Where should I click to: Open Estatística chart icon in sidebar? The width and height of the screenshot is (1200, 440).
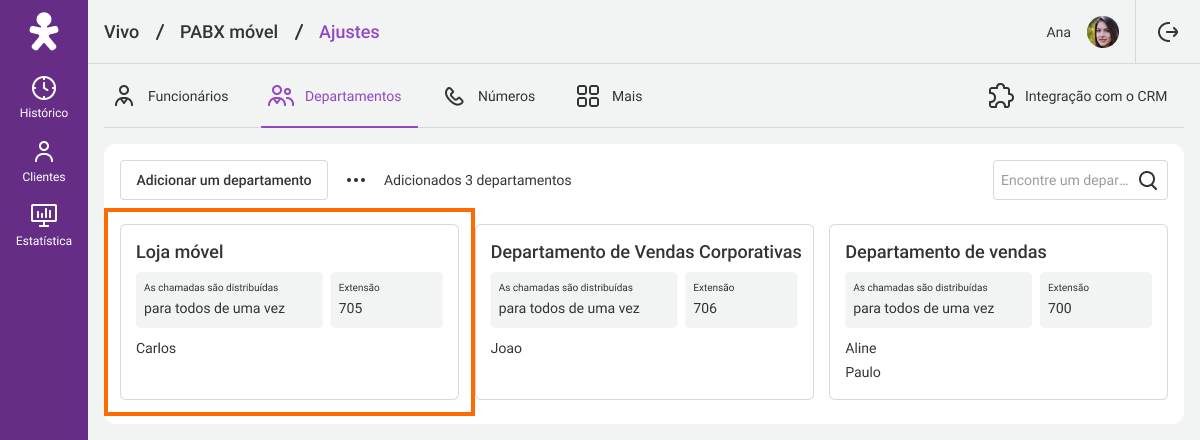[44, 214]
